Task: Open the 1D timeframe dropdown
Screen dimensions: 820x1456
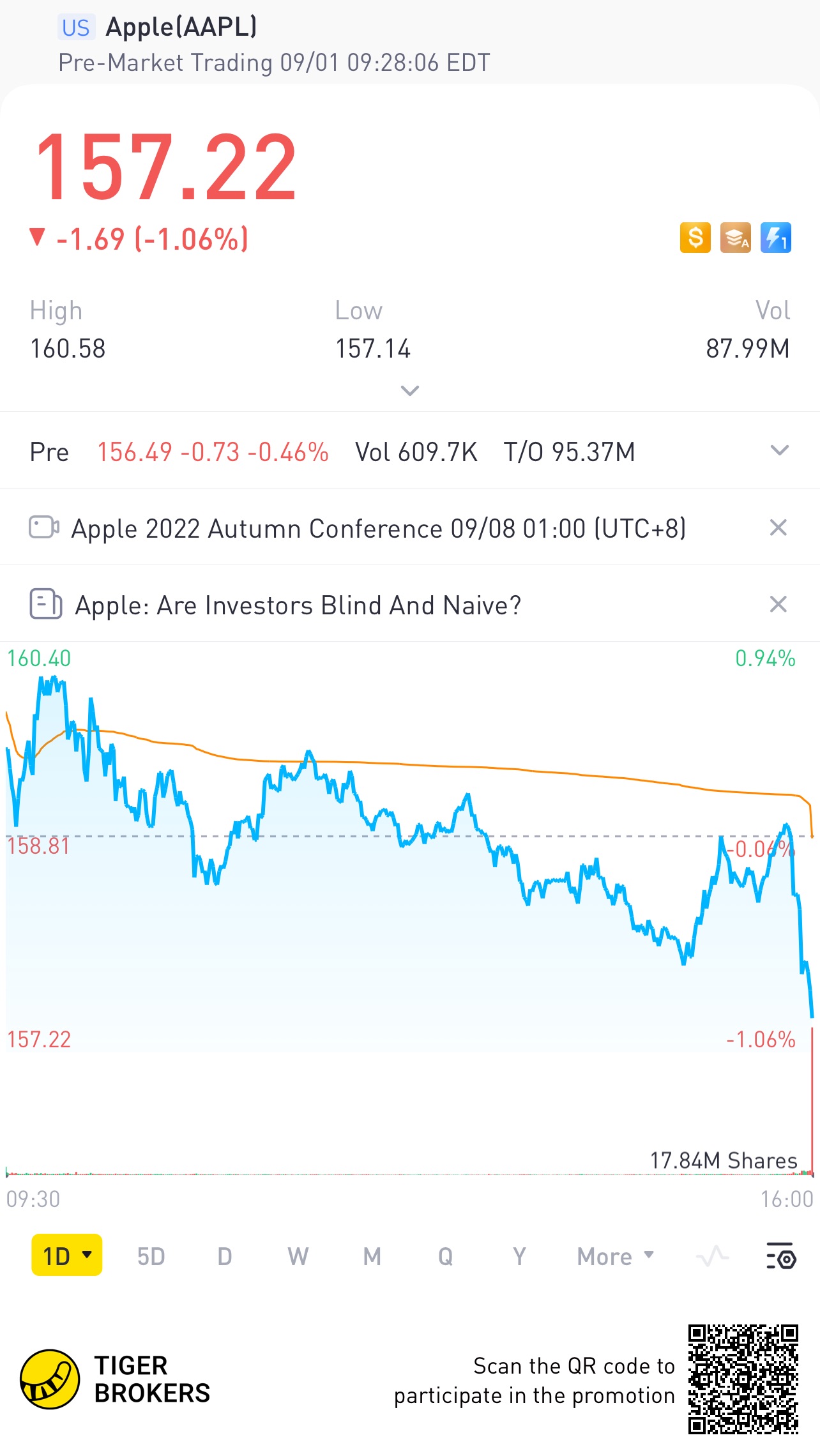Action: (x=67, y=1255)
